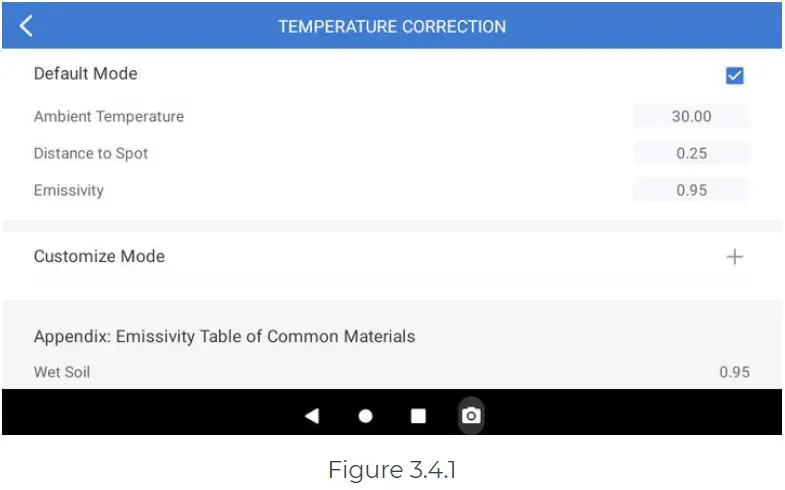Tap the Android back triangle button

pyautogui.click(x=312, y=416)
